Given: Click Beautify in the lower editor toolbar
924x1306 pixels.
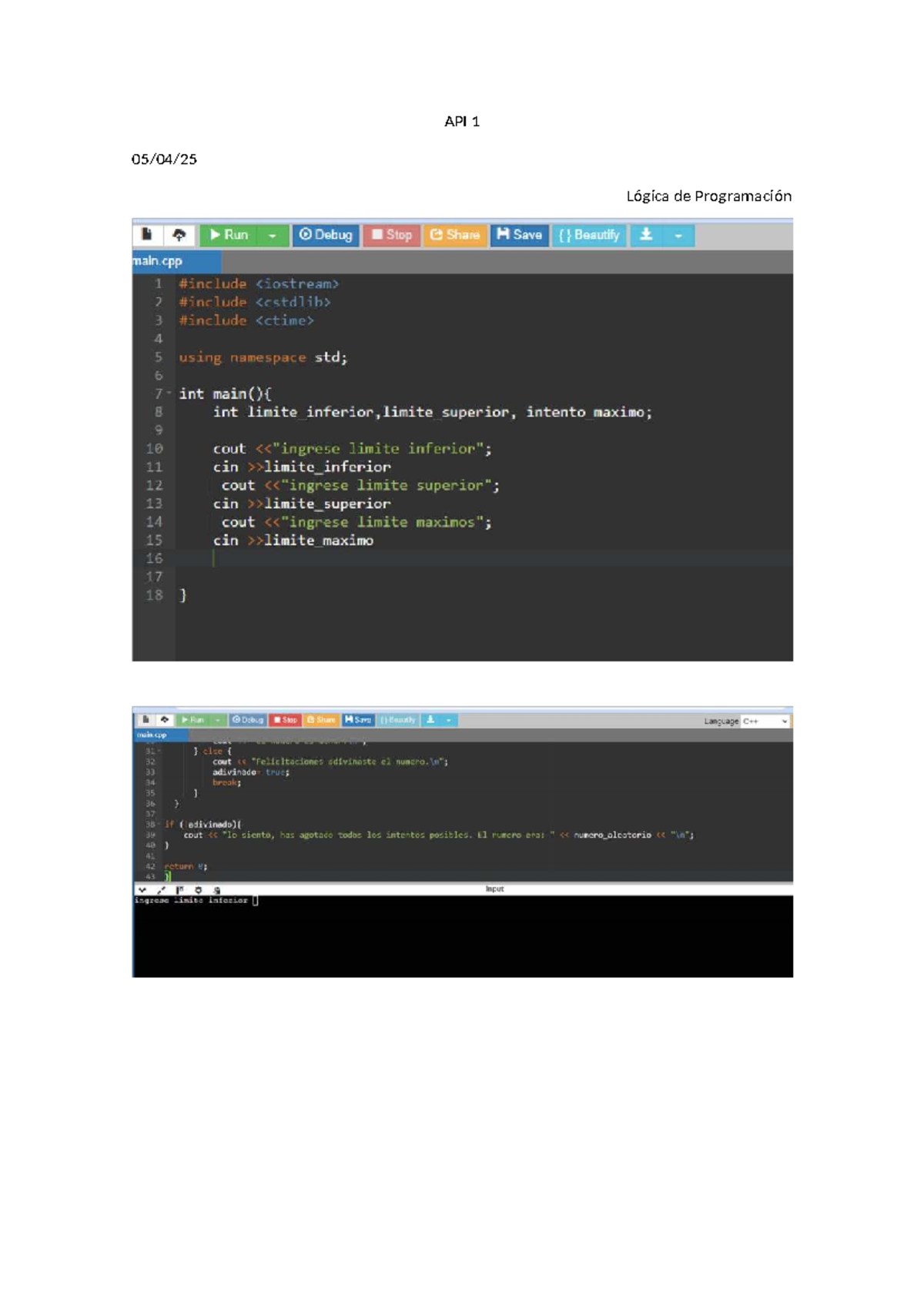Looking at the screenshot, I should (x=397, y=720).
